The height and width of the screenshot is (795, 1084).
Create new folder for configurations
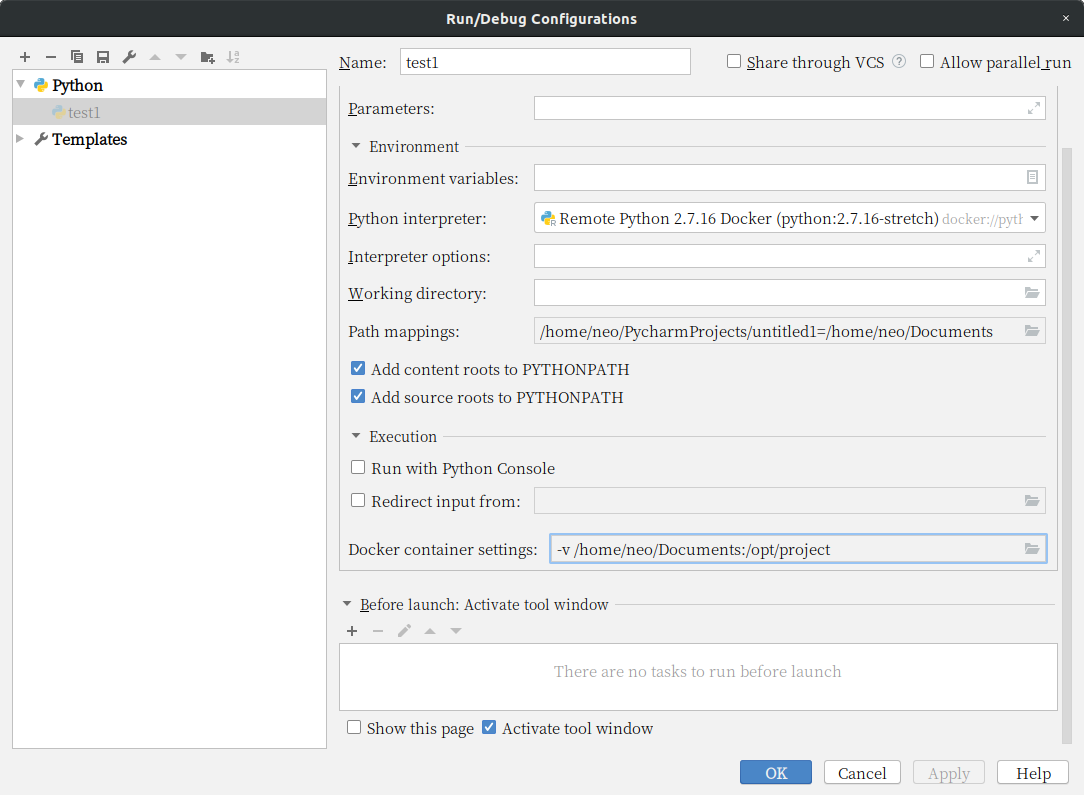(x=207, y=57)
